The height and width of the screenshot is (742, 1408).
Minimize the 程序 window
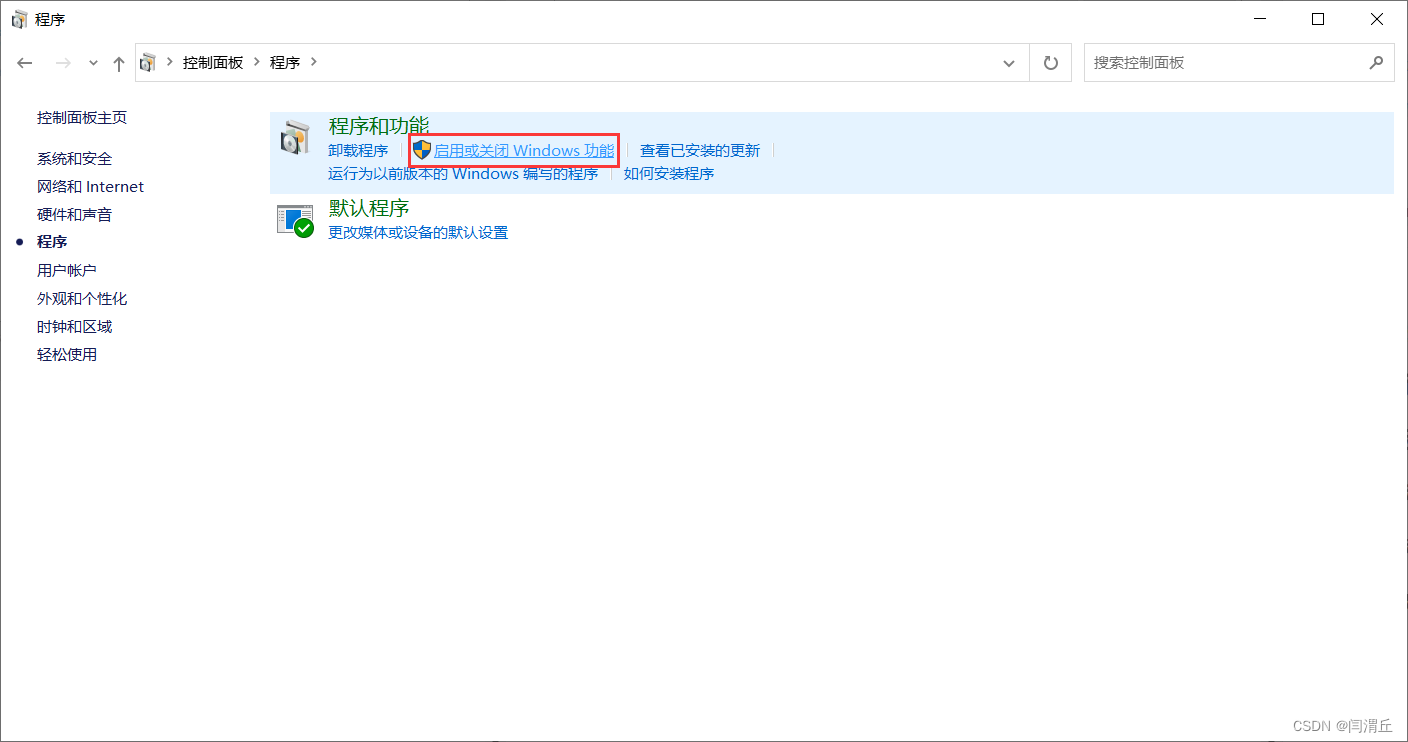point(1260,19)
